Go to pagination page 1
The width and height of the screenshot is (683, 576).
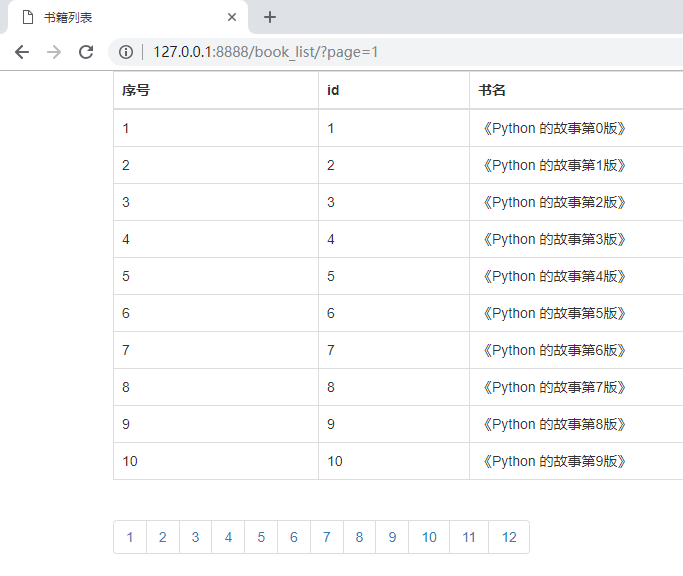[x=130, y=537]
